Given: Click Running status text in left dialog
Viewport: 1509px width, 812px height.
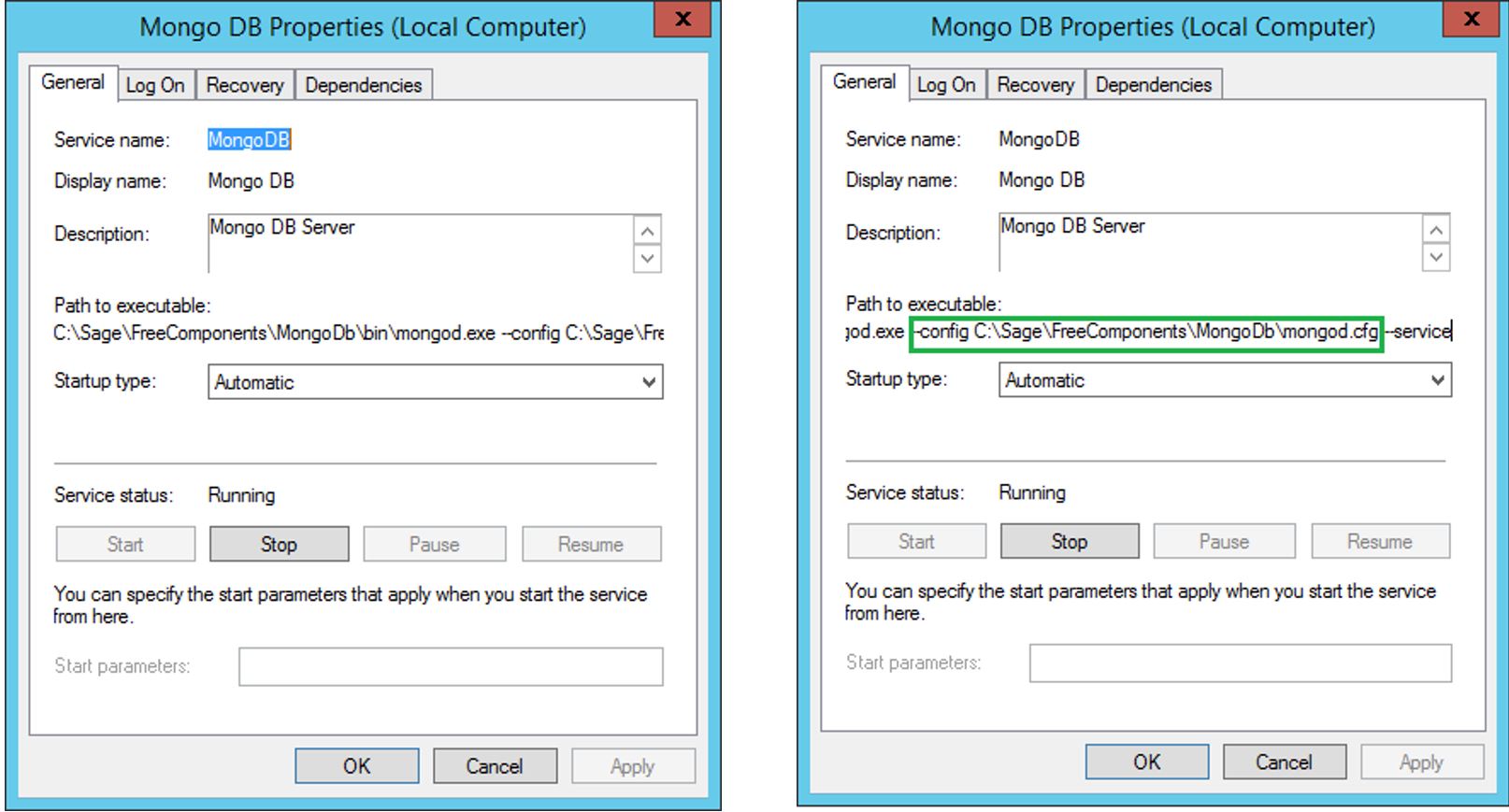Looking at the screenshot, I should coord(241,495).
